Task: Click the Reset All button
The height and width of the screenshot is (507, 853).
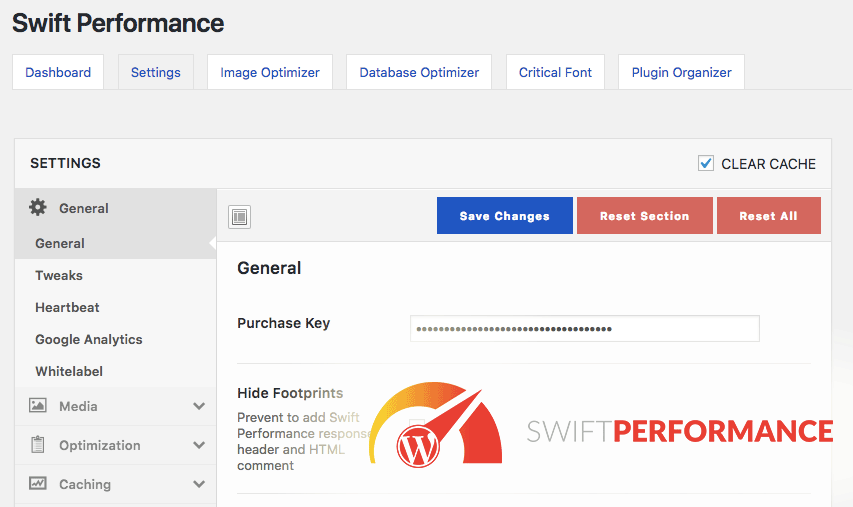Action: pyautogui.click(x=768, y=216)
